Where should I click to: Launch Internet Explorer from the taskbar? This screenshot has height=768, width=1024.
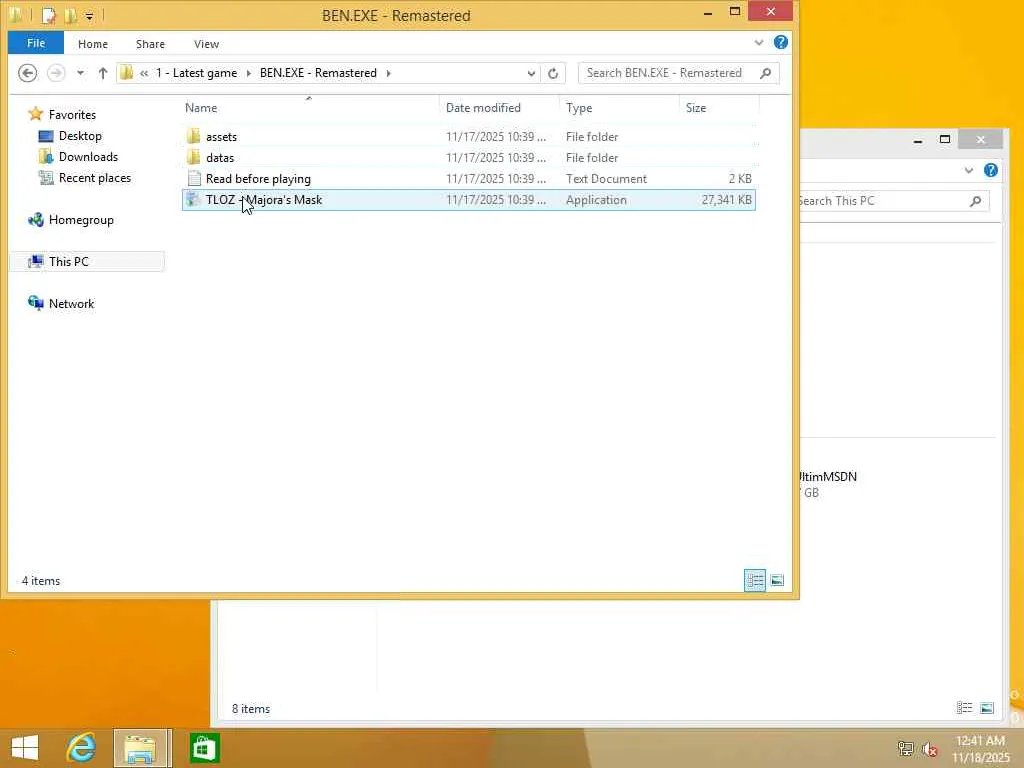[x=82, y=748]
